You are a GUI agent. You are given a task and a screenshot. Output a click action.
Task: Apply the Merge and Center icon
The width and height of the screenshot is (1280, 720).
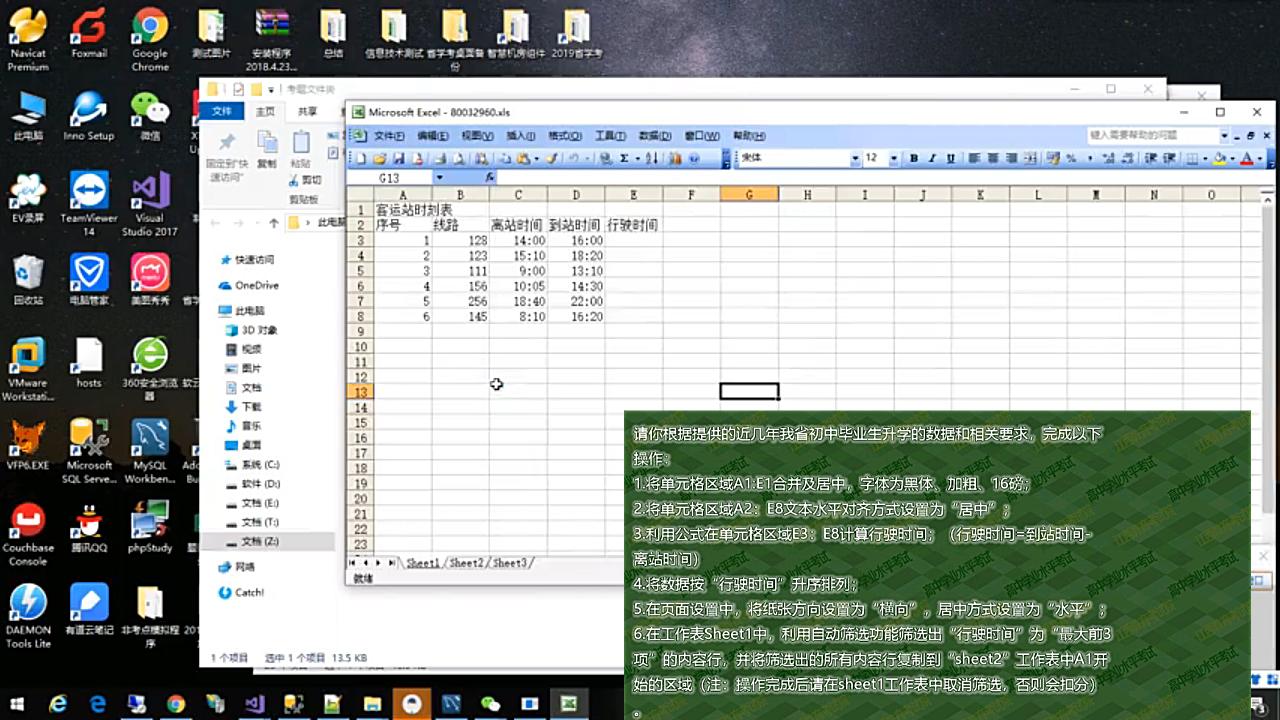tap(1028, 158)
